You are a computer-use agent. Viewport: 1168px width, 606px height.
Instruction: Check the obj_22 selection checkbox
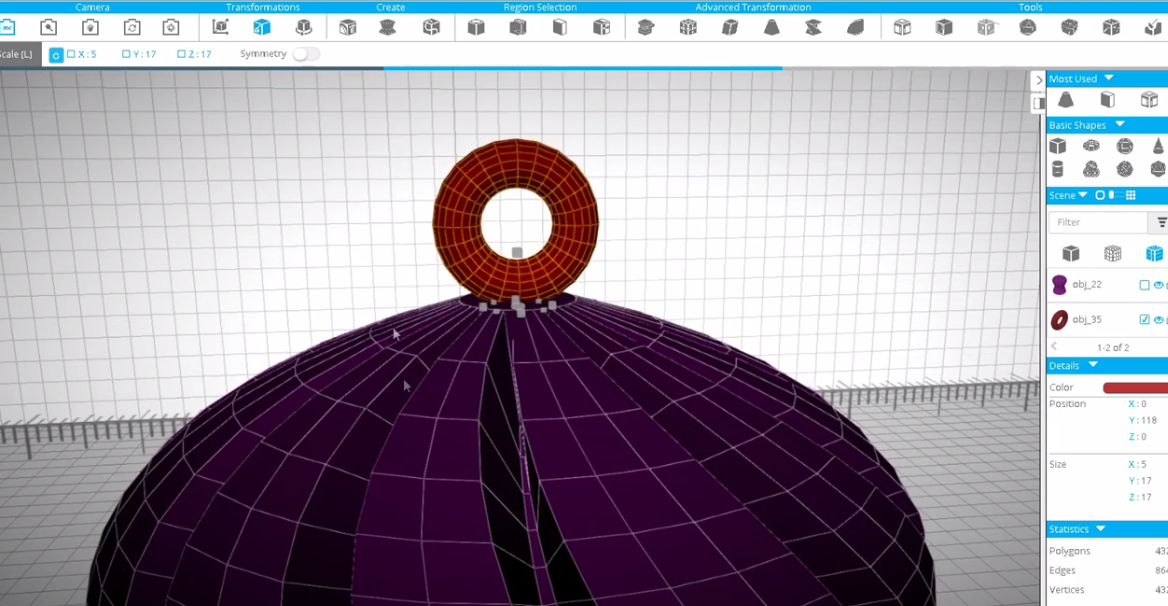tap(1144, 285)
